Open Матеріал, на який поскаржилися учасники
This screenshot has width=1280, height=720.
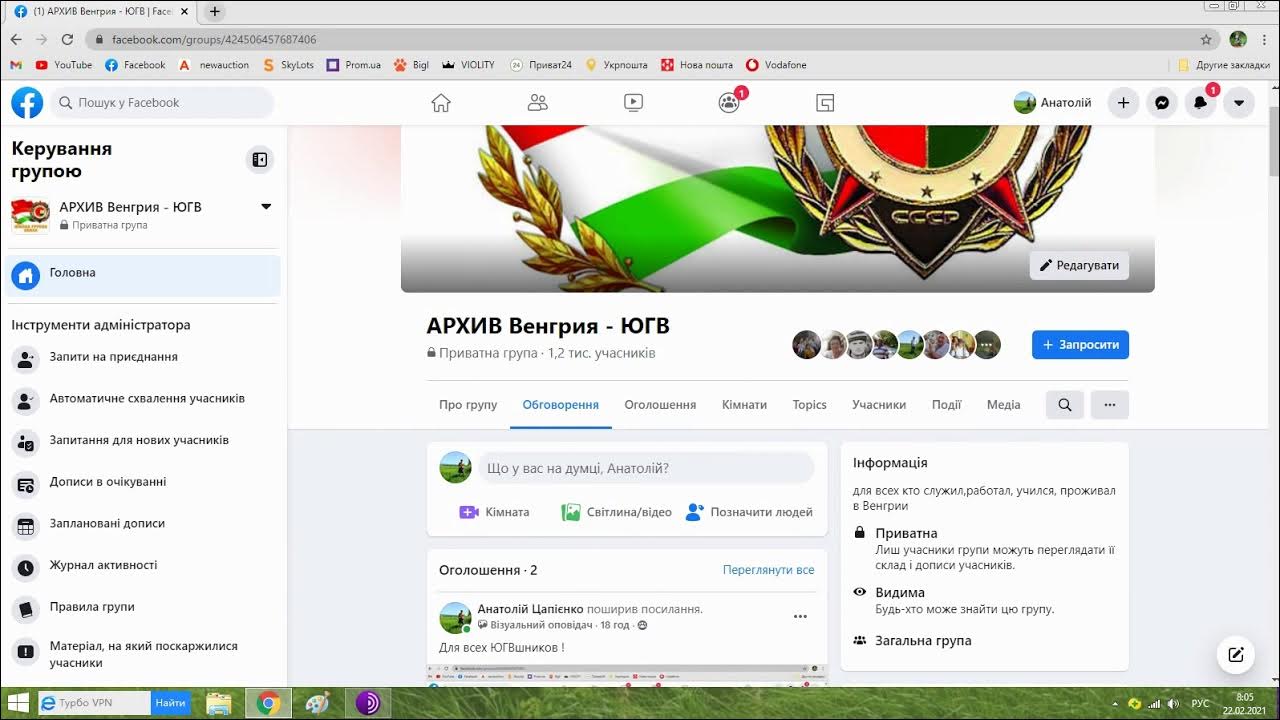click(x=143, y=655)
